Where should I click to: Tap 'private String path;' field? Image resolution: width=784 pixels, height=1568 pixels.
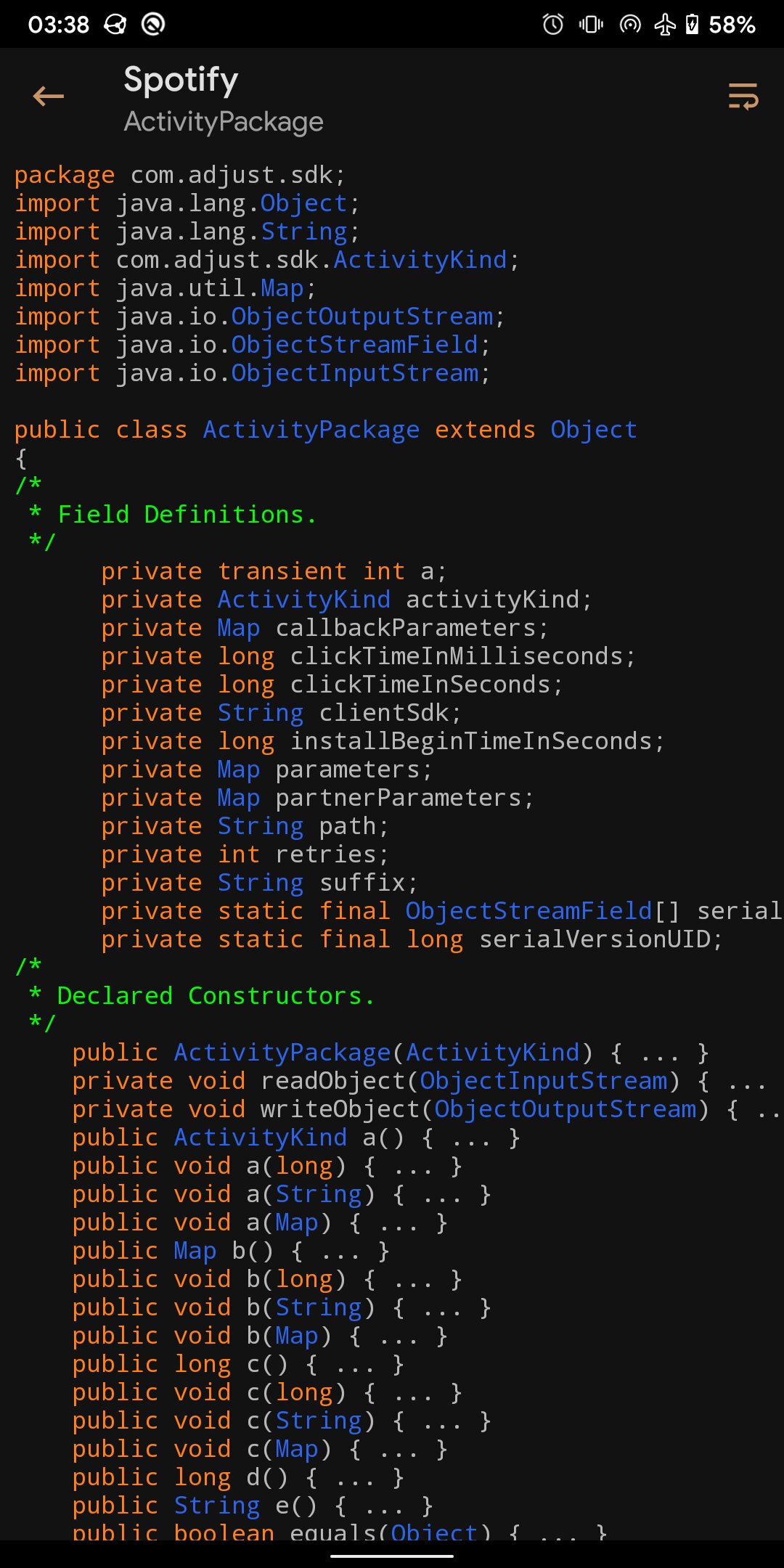pos(245,826)
